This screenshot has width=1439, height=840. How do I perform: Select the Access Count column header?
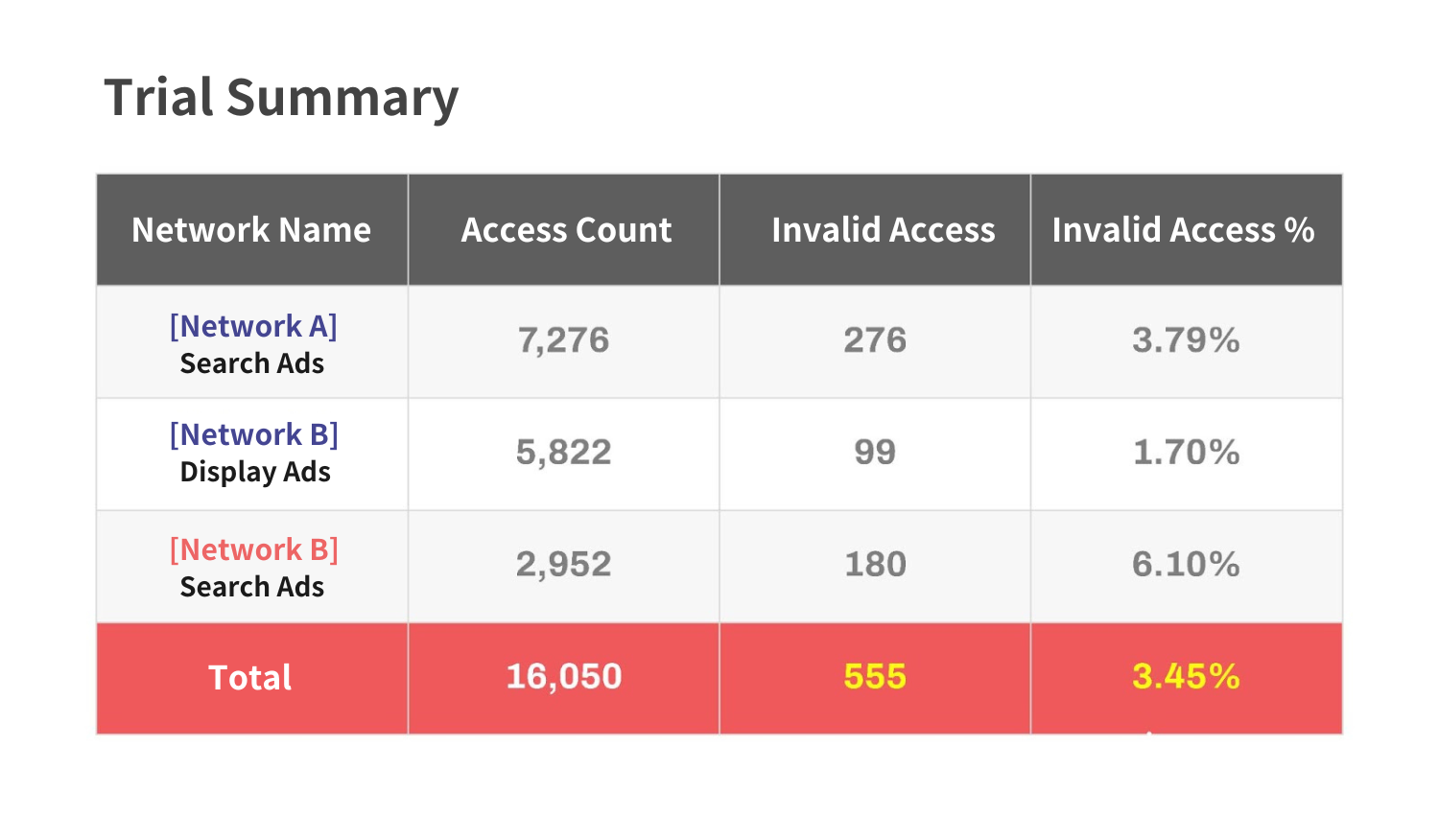click(x=566, y=230)
